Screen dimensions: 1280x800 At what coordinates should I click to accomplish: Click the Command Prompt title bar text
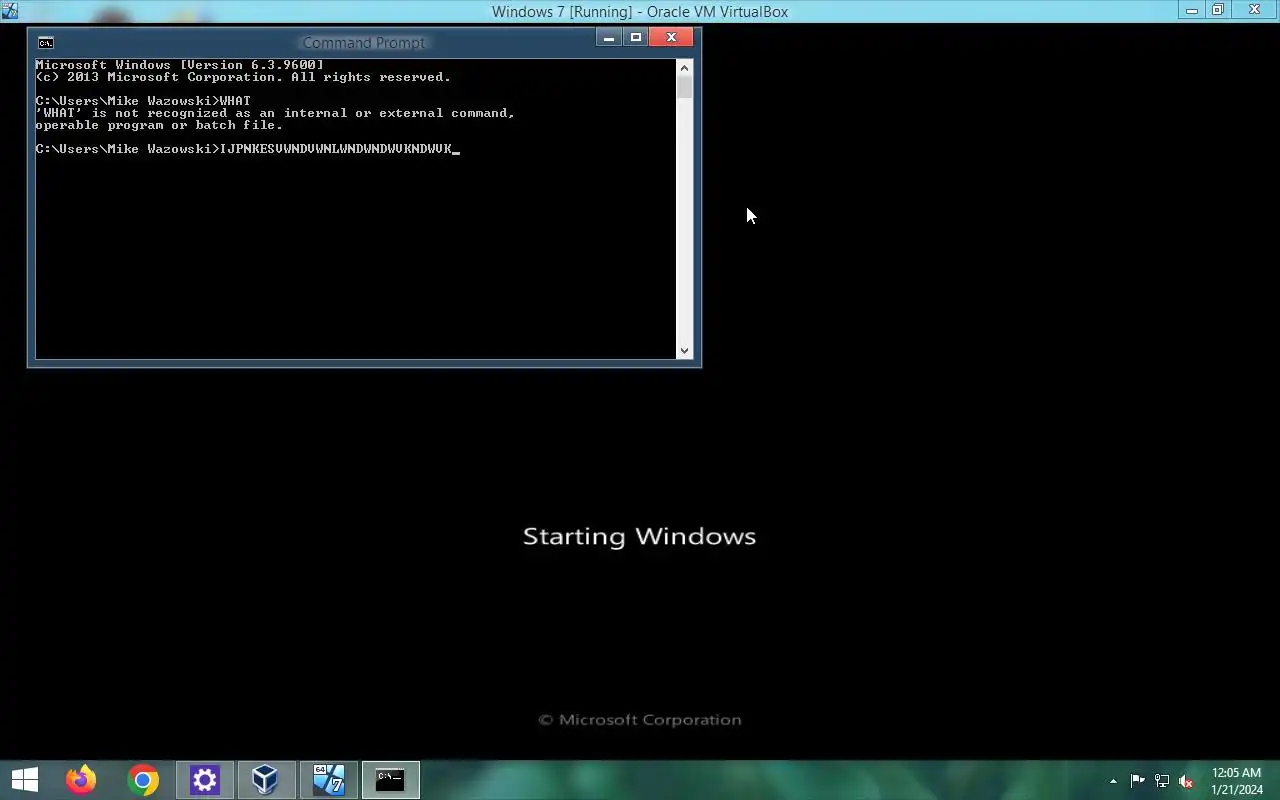(x=364, y=42)
